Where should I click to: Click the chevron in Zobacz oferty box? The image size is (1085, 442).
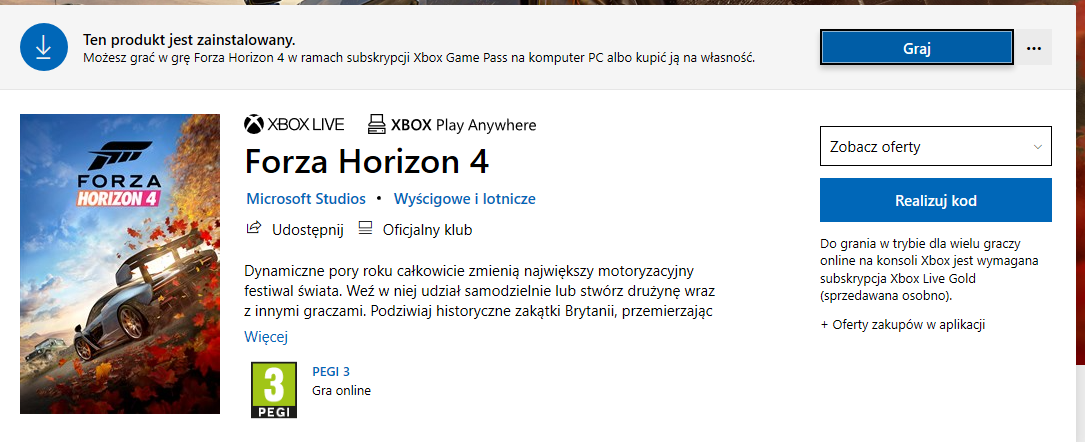point(1037,147)
